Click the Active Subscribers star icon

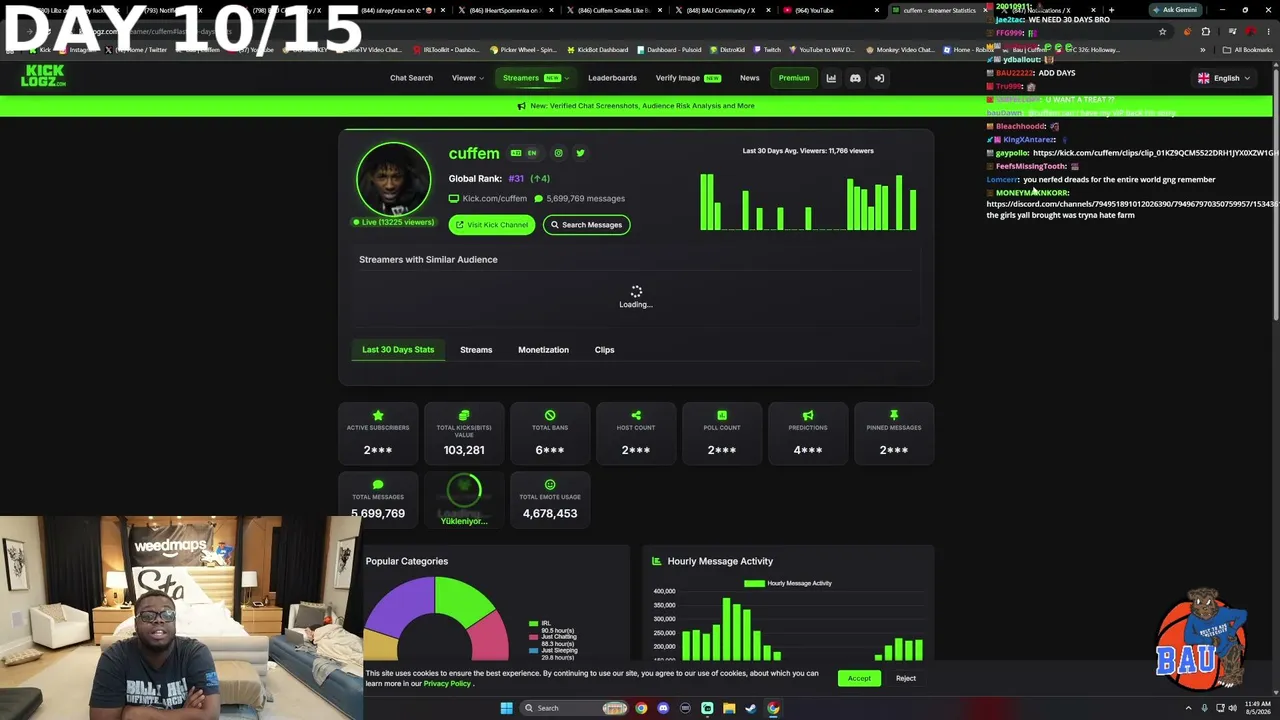tap(378, 415)
